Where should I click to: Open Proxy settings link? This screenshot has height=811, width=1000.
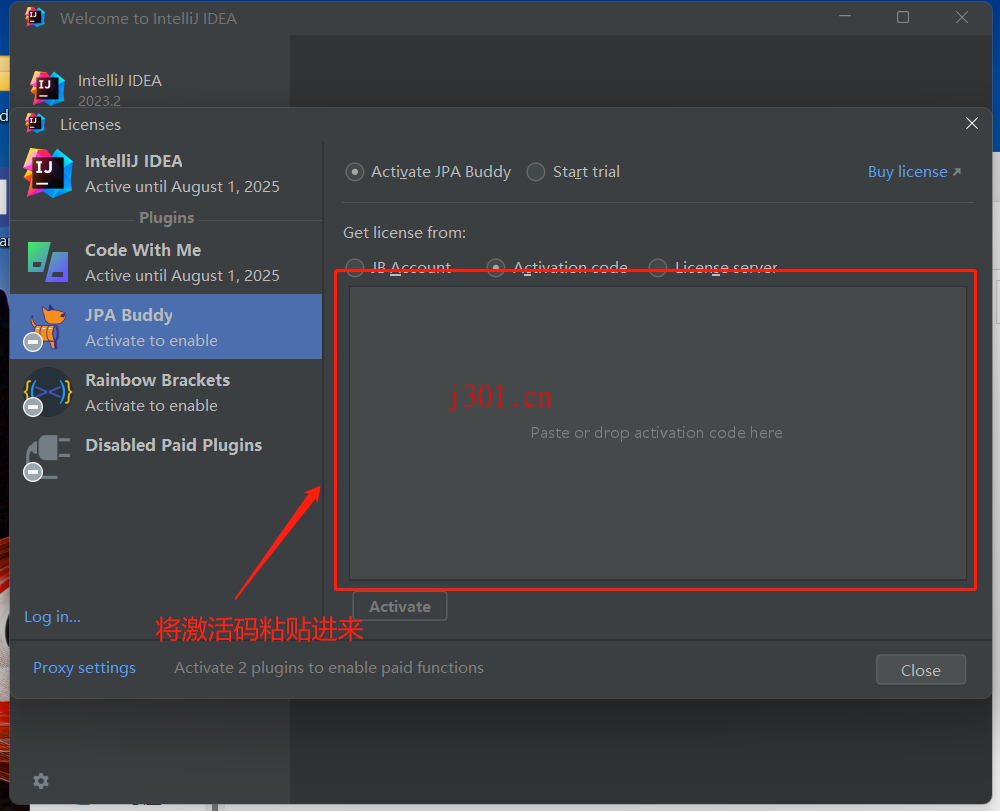(x=84, y=668)
